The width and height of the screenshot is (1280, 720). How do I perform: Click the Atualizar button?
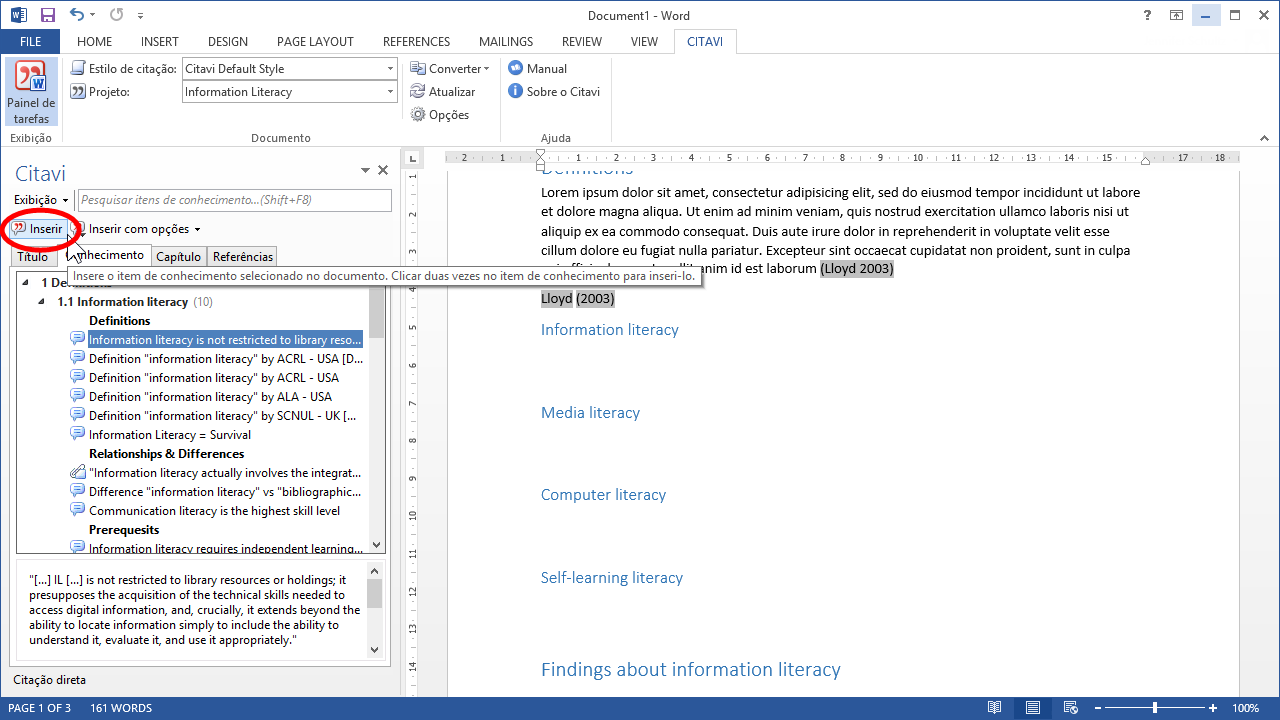[x=443, y=91]
